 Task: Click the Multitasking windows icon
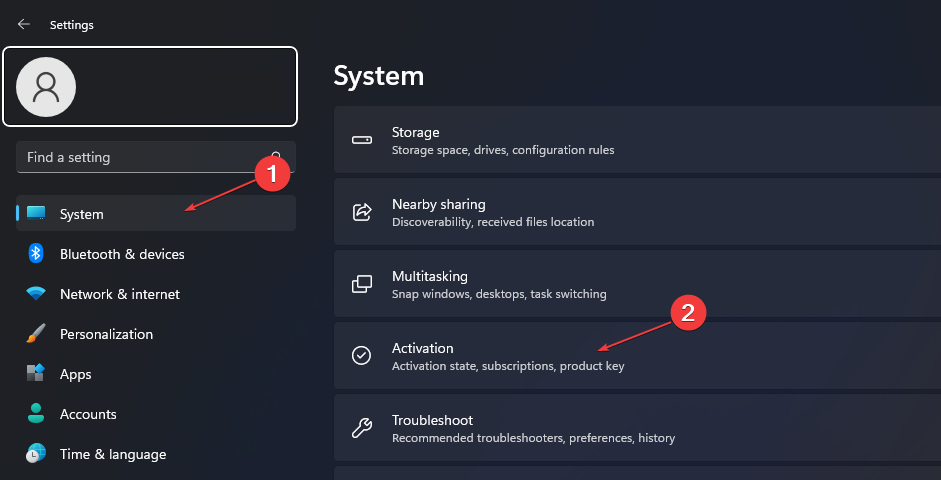tap(361, 284)
